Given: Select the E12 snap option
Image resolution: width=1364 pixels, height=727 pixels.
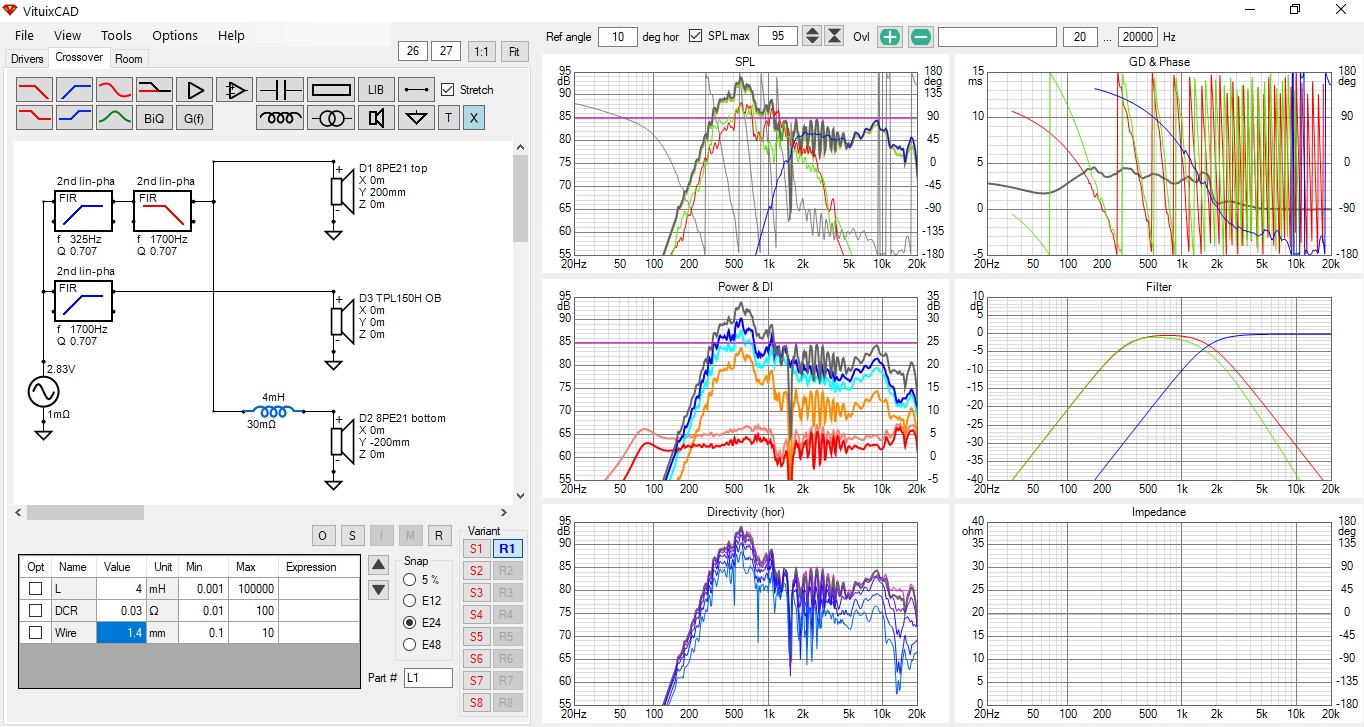Looking at the screenshot, I should click(x=409, y=601).
